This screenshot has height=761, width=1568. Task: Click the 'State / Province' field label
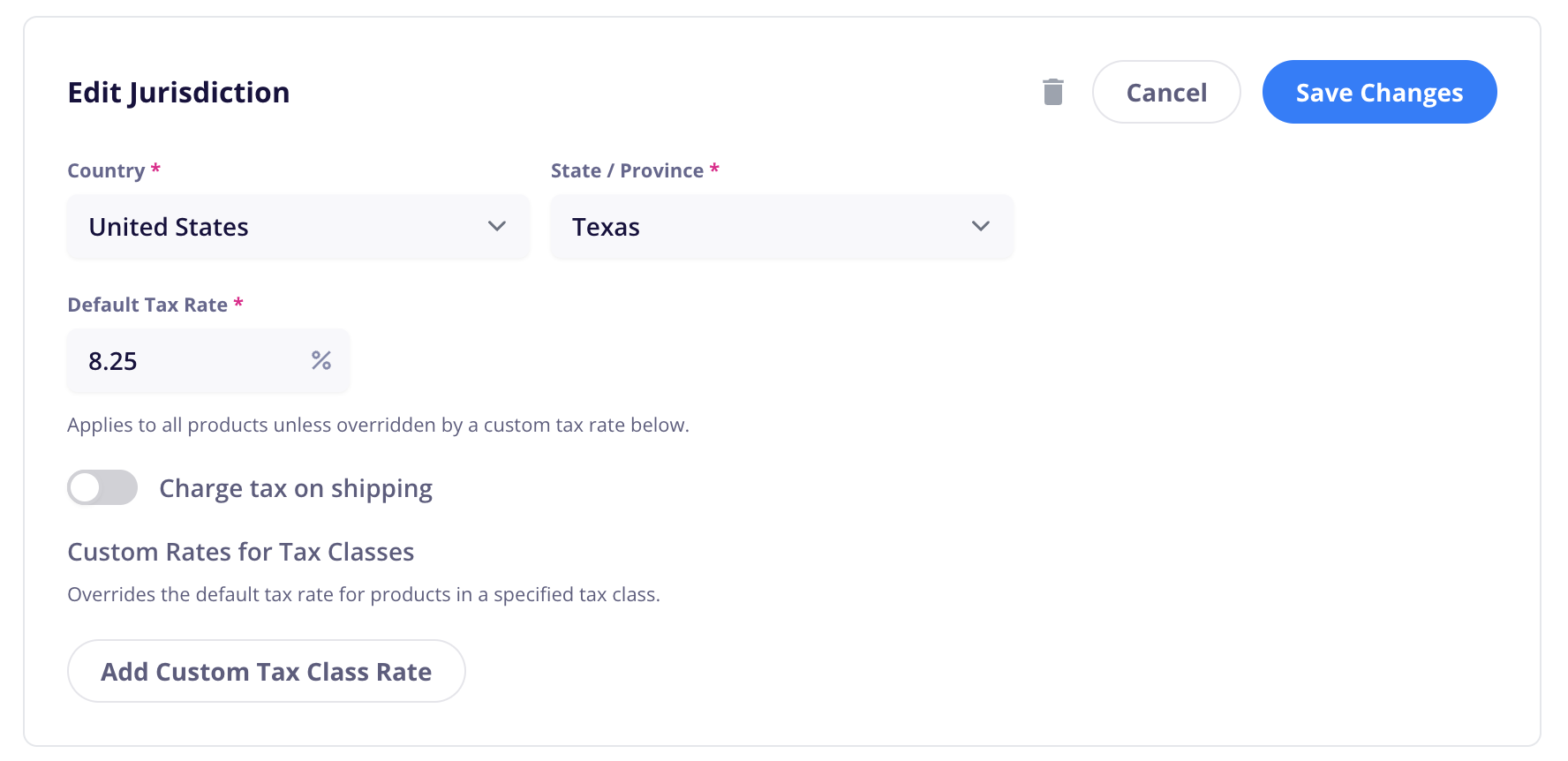point(627,170)
